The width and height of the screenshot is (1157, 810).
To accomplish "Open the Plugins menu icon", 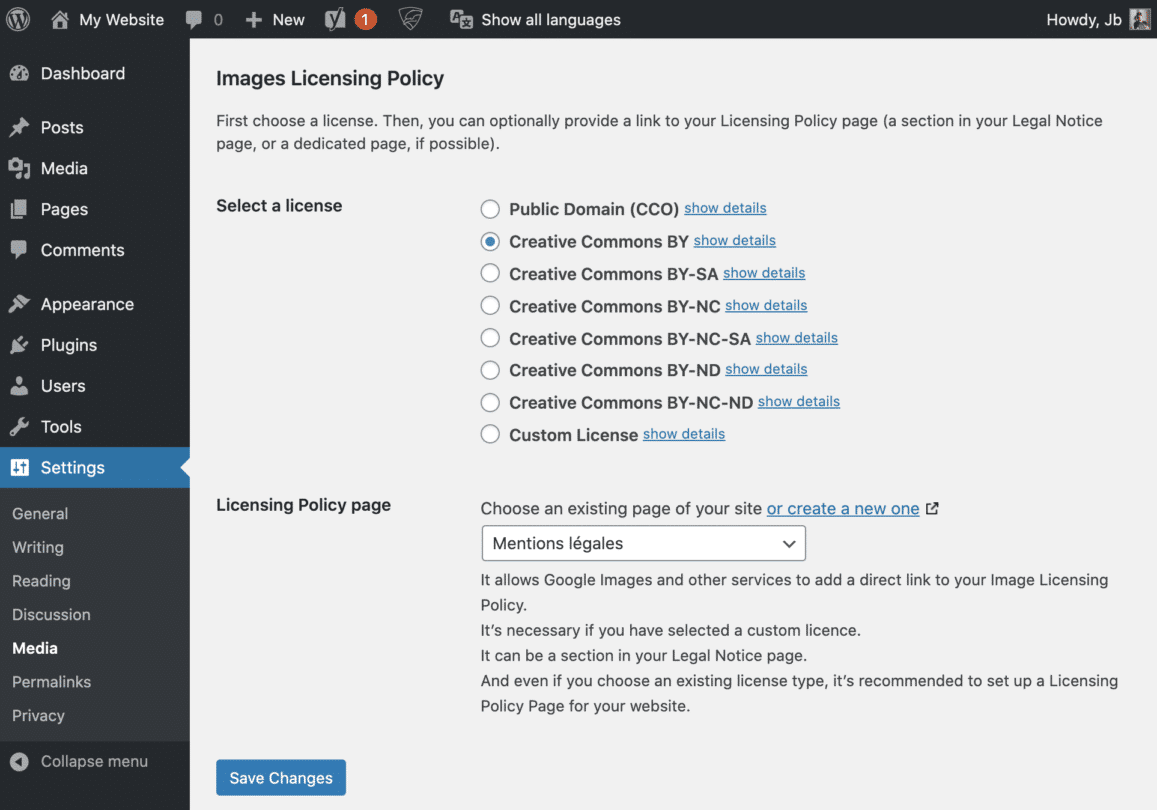I will click(x=19, y=345).
